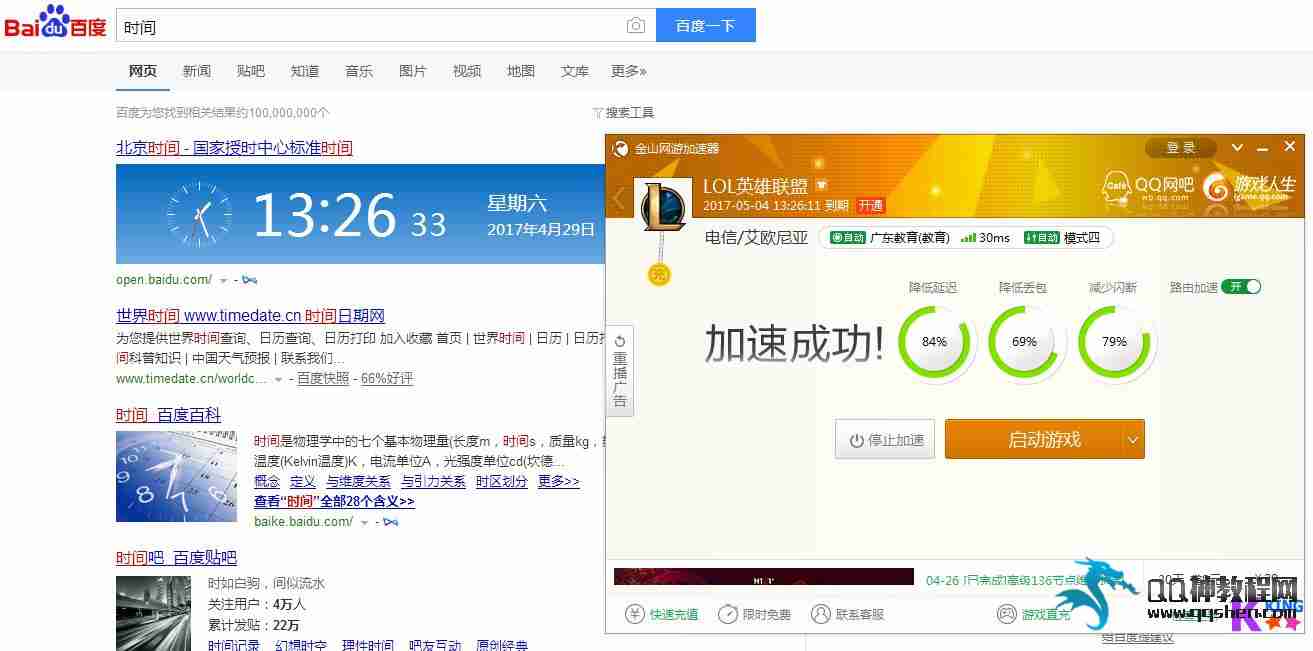Click the 联系客服 support icon
The height and width of the screenshot is (651, 1313).
pos(821,614)
